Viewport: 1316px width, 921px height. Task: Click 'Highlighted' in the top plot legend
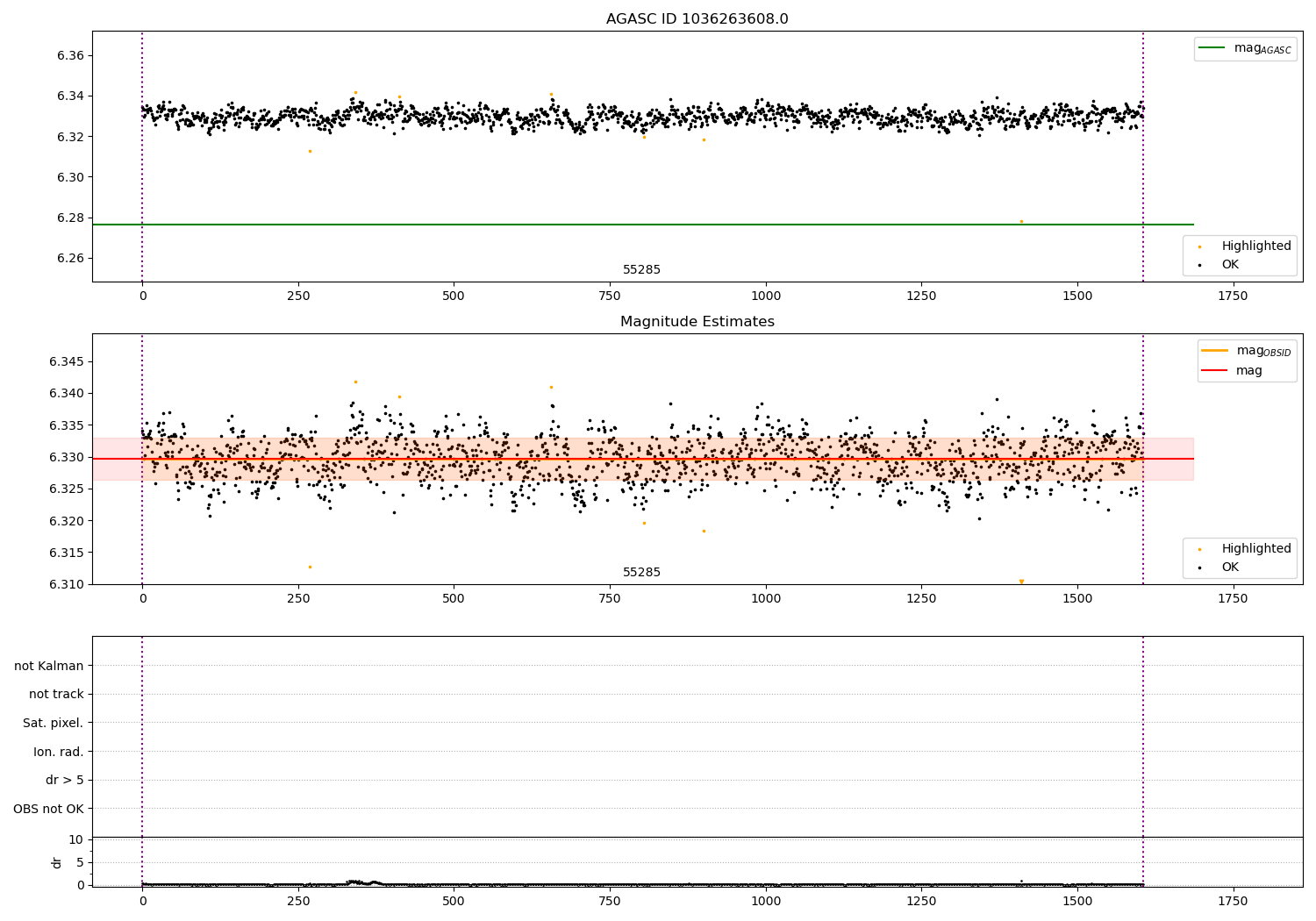tap(1256, 246)
